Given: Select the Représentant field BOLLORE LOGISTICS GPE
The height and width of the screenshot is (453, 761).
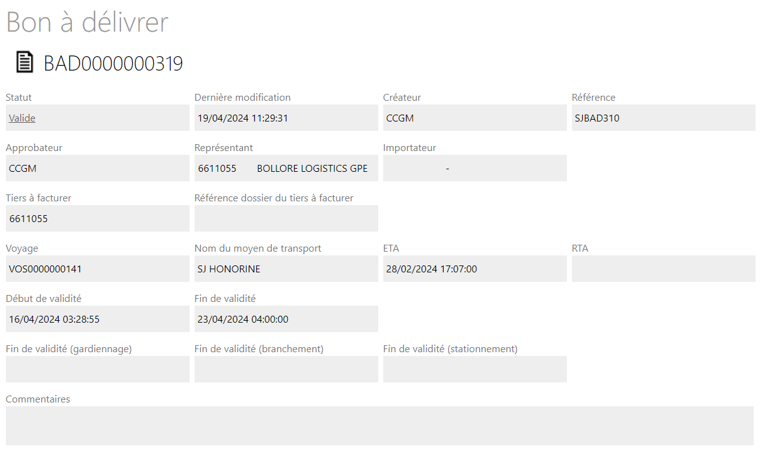Looking at the screenshot, I should 286,168.
